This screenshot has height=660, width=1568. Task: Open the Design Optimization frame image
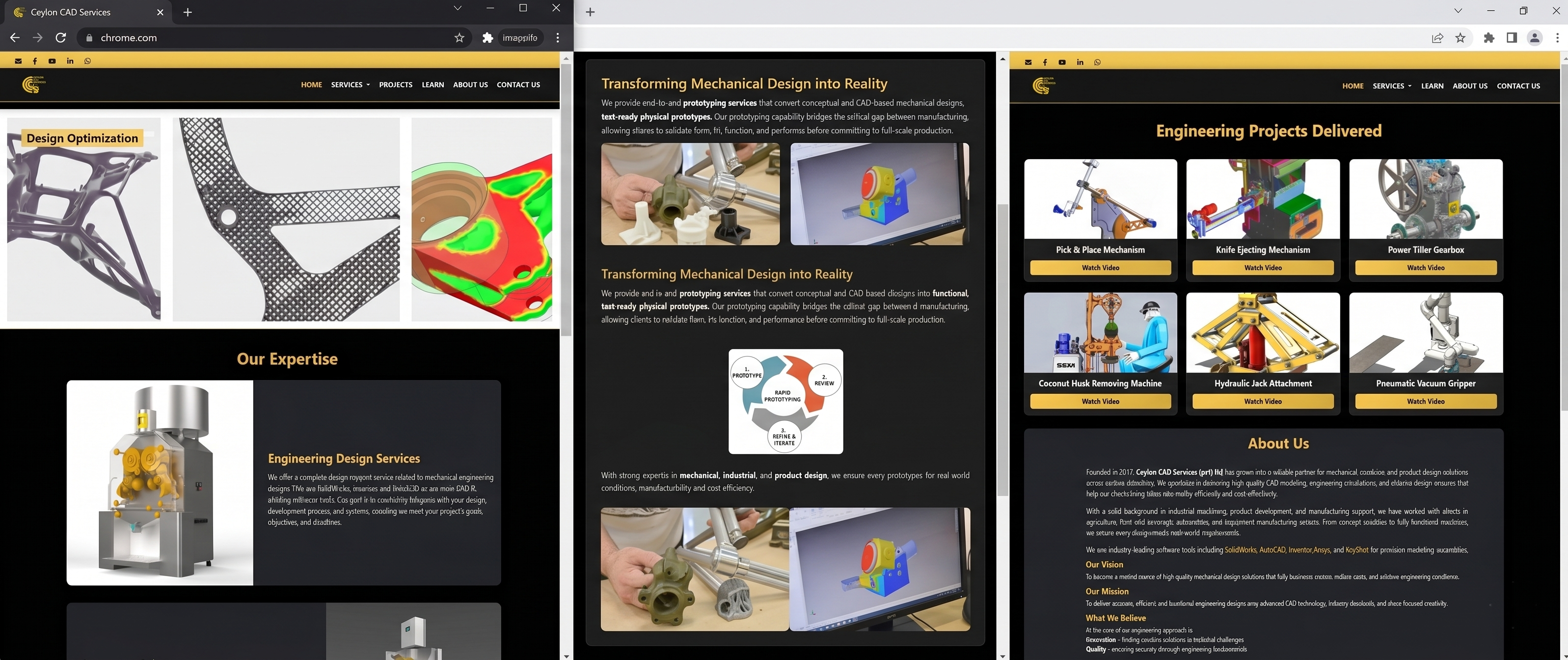coord(84,219)
